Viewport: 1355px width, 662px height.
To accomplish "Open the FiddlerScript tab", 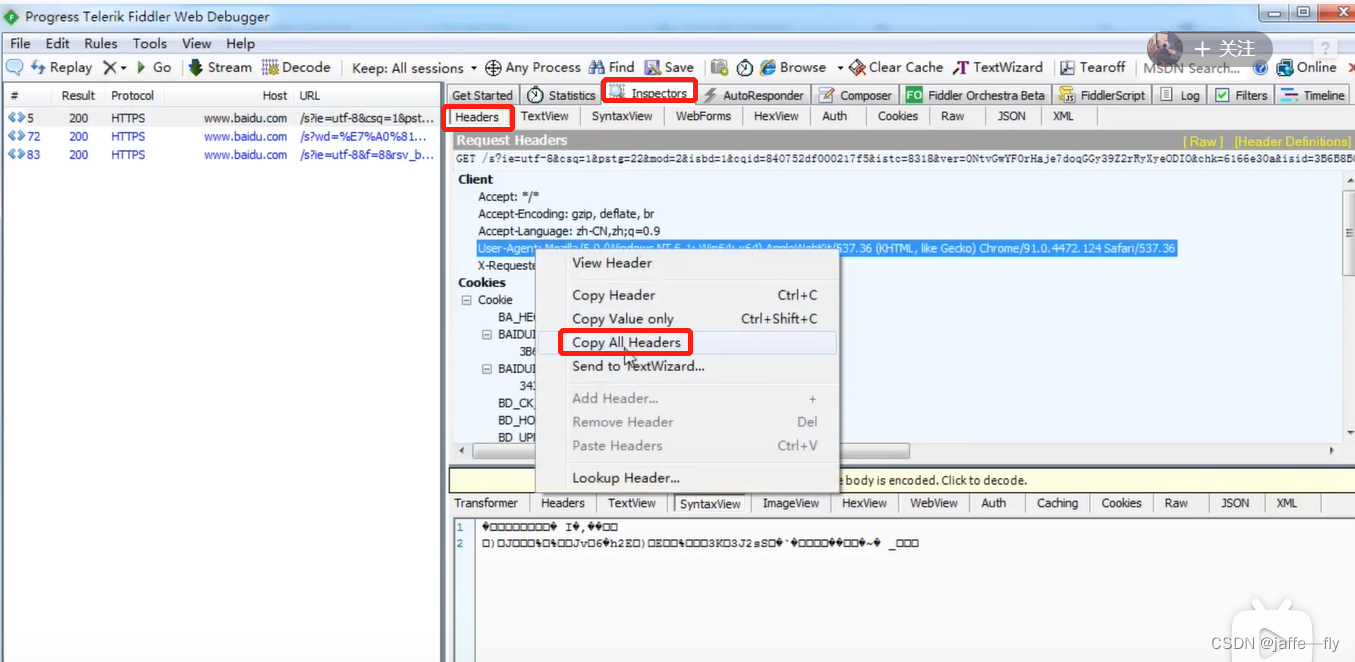I will 1100,95.
